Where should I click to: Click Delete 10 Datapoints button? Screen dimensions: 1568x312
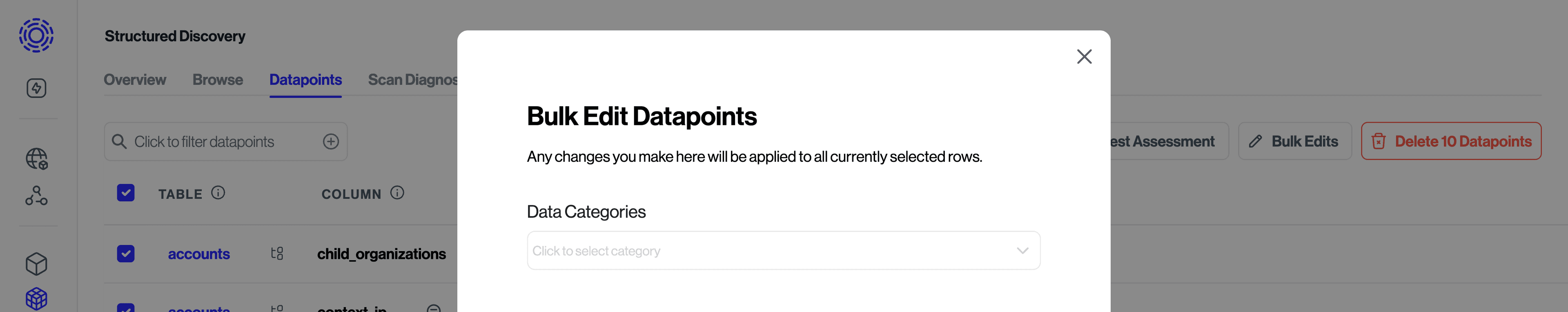coord(1451,141)
